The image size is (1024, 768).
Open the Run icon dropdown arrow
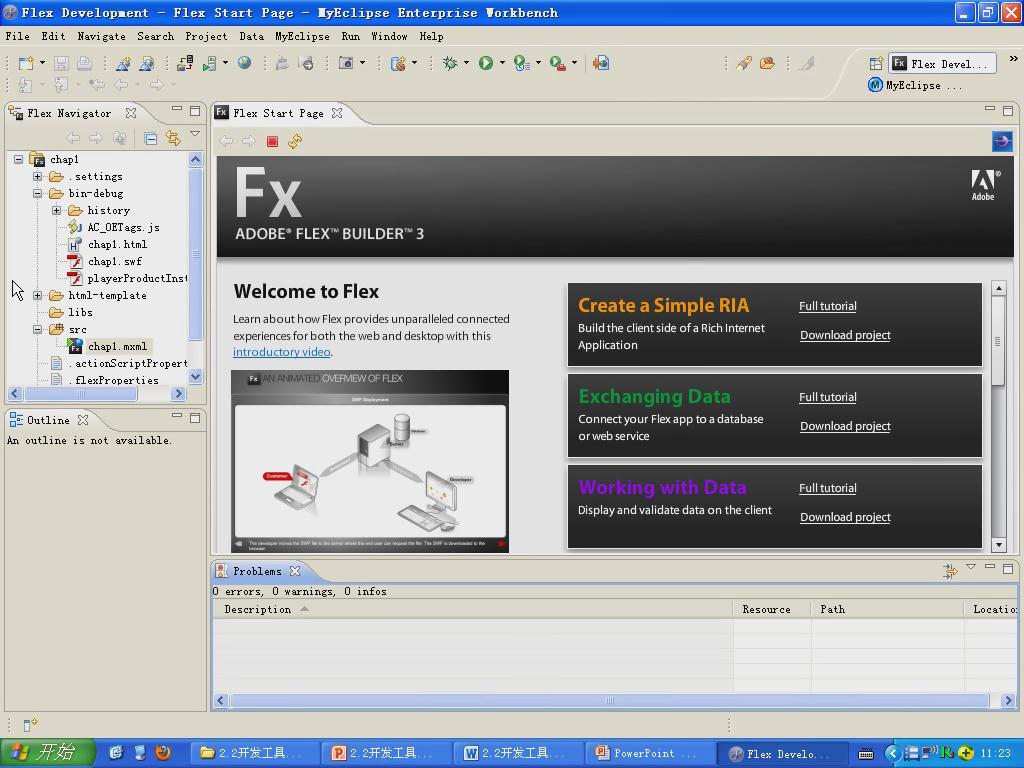(502, 63)
